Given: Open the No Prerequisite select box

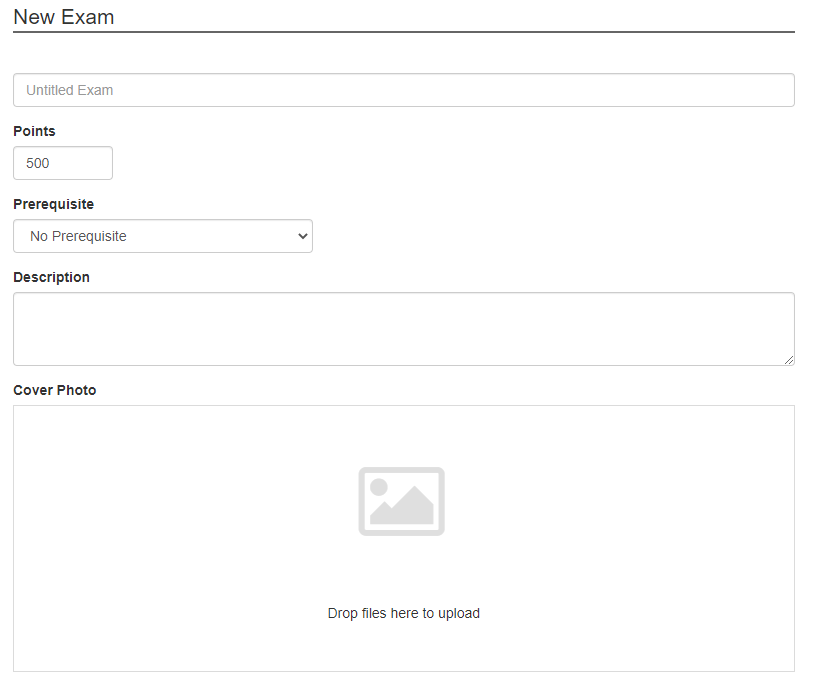Looking at the screenshot, I should tap(163, 236).
